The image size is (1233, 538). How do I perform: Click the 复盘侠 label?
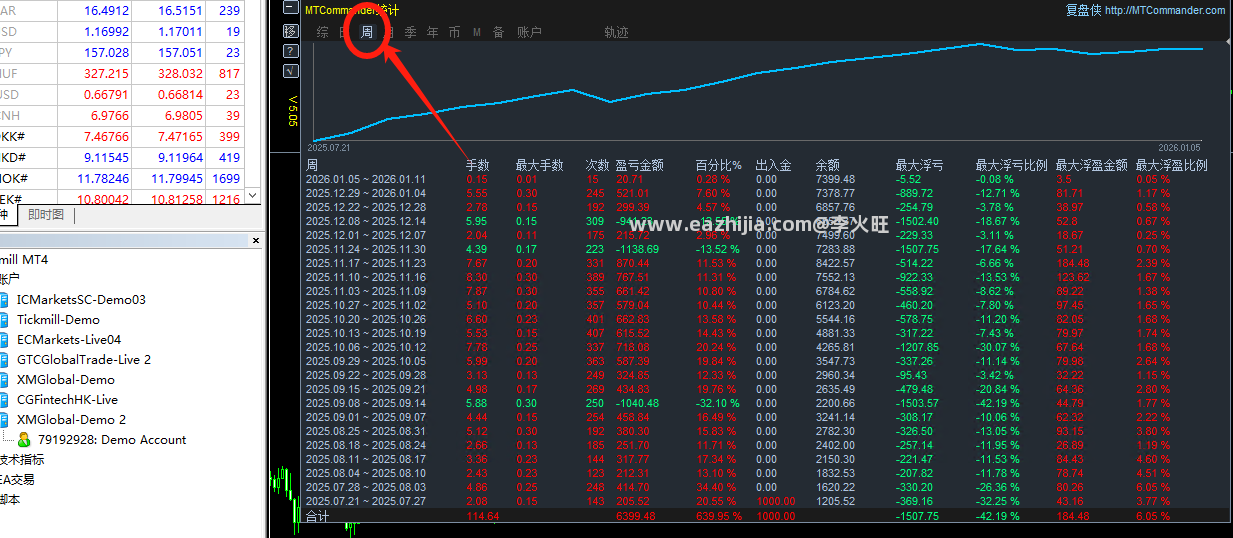point(1083,10)
